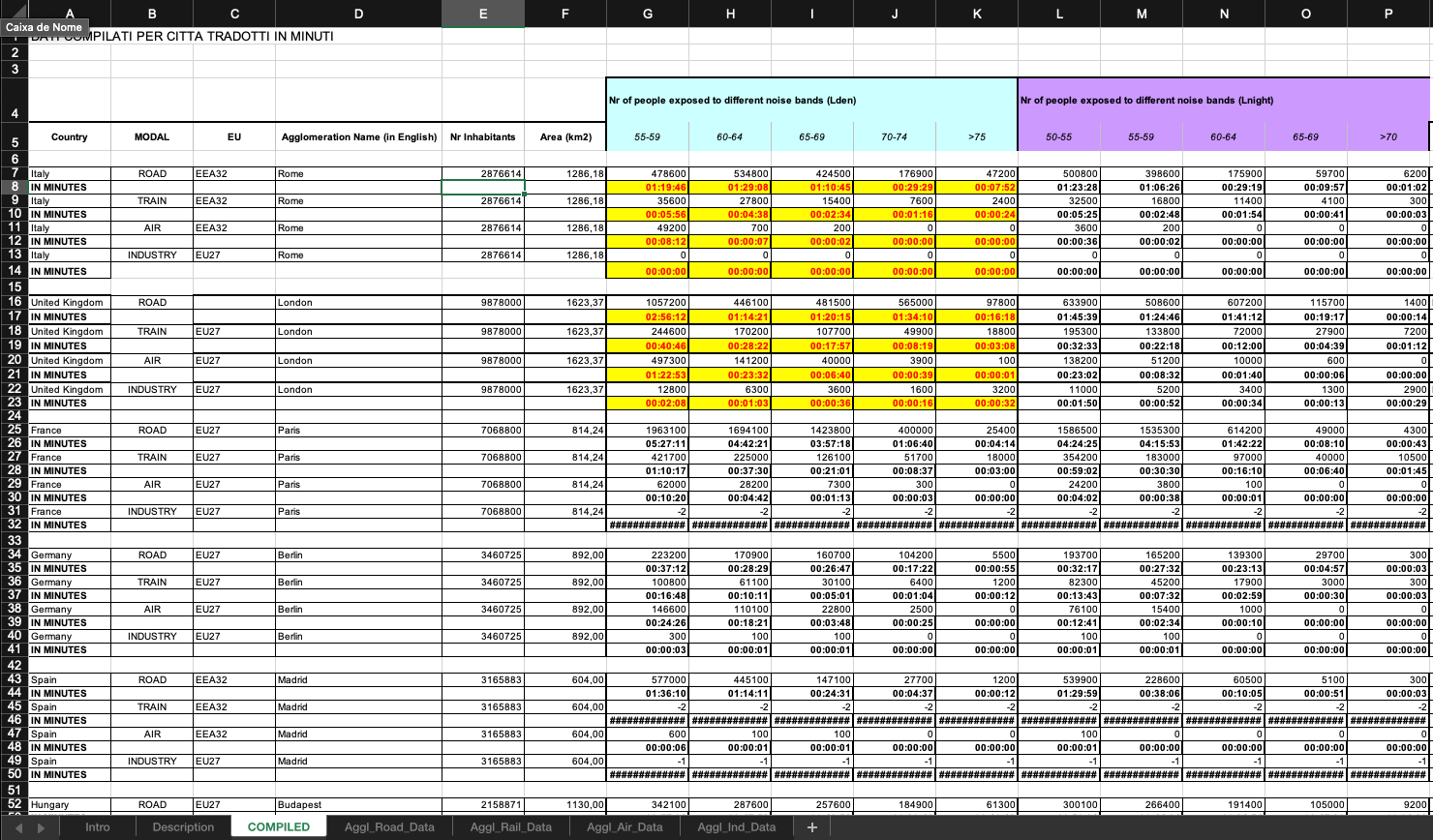Open the Aggl_Air_Data sheet tab
Screen dimensions: 1433x840
pyautogui.click(x=625, y=827)
